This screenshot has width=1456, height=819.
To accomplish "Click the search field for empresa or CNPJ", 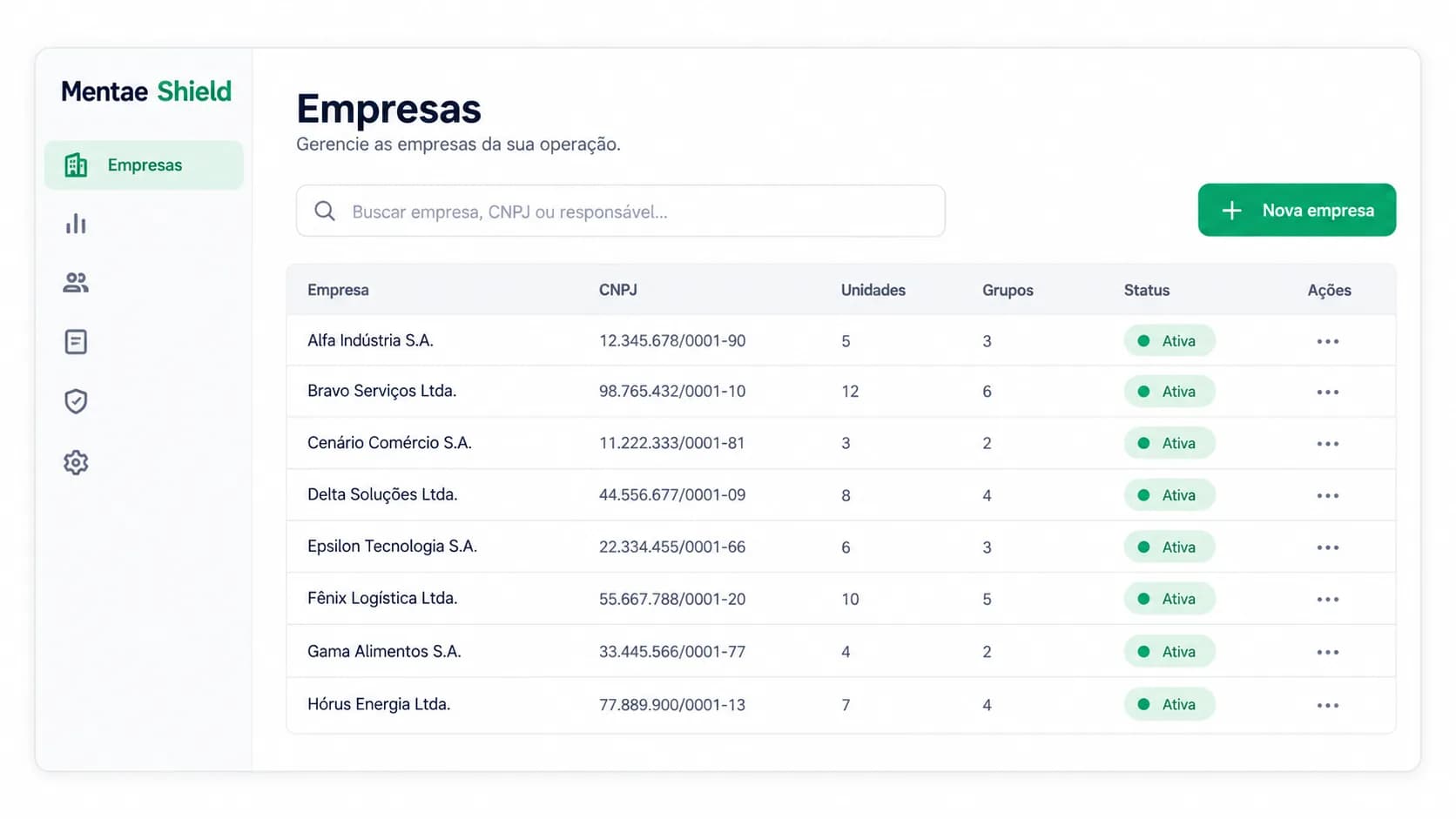I will (x=620, y=211).
